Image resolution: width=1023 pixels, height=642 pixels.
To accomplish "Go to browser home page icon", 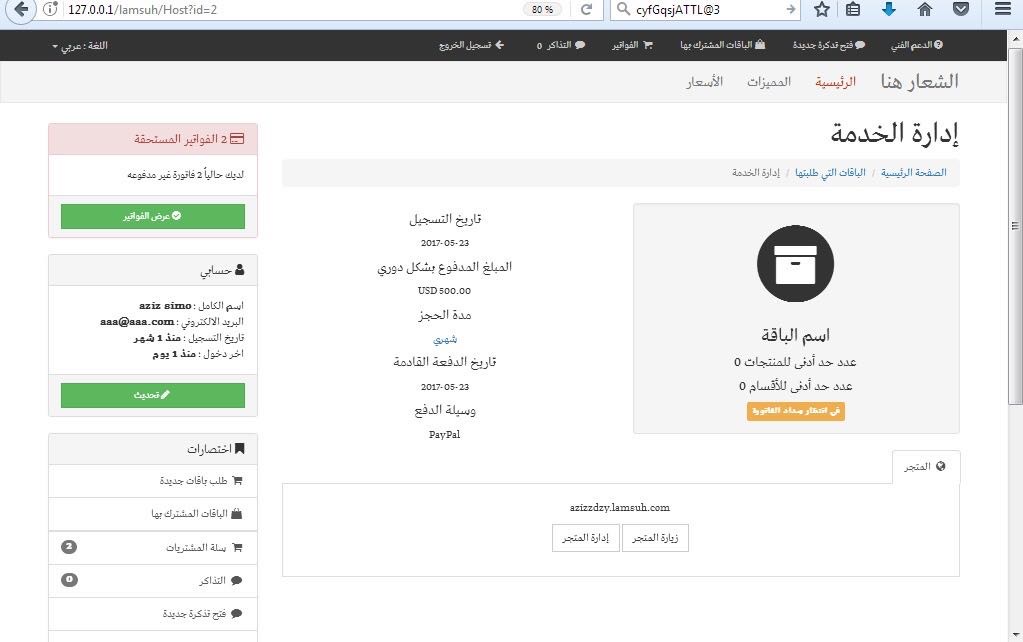I will [x=925, y=10].
